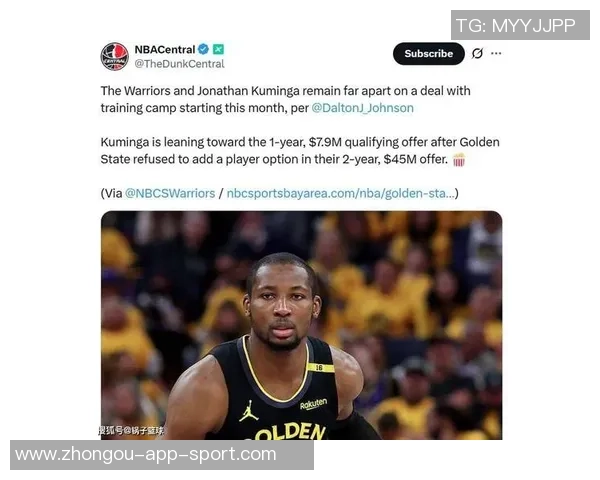Visit the @NBCSWarriors mention
The image size is (600, 480).
(170, 193)
